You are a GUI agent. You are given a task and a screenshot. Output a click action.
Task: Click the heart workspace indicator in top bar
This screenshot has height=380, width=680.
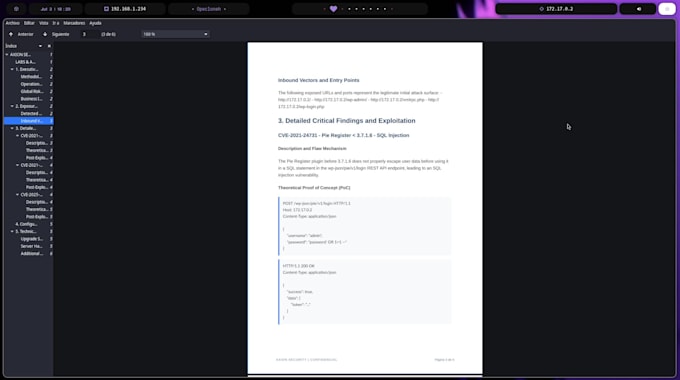pyautogui.click(x=333, y=9)
